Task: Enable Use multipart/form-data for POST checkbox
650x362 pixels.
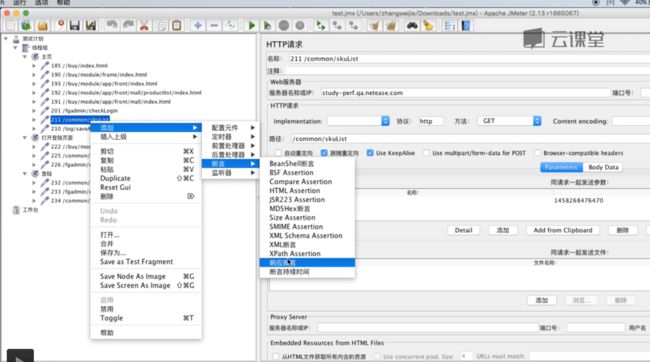Action: coord(426,153)
